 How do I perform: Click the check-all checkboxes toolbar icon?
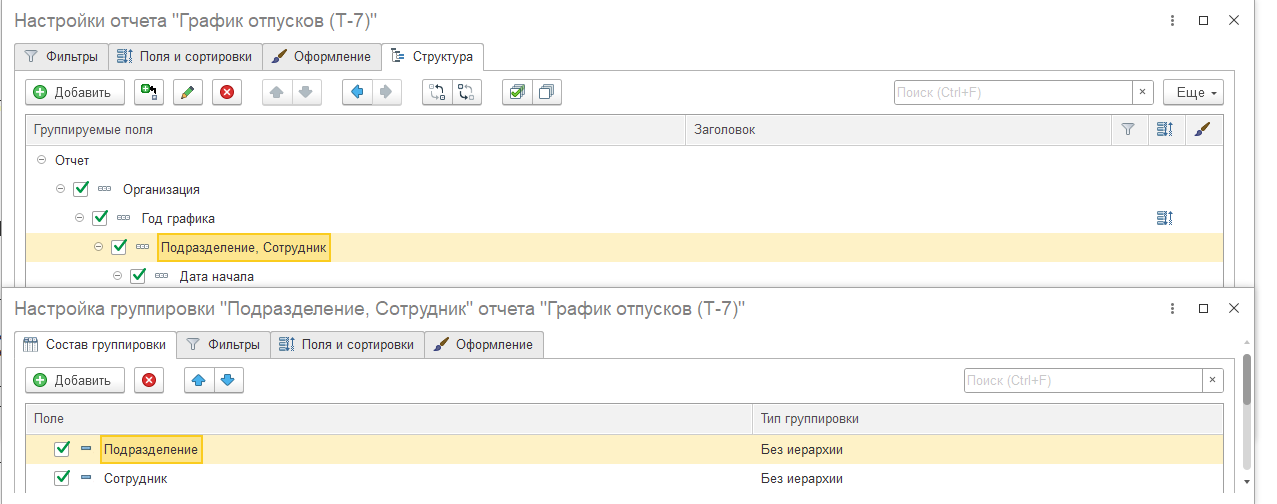coord(516,92)
